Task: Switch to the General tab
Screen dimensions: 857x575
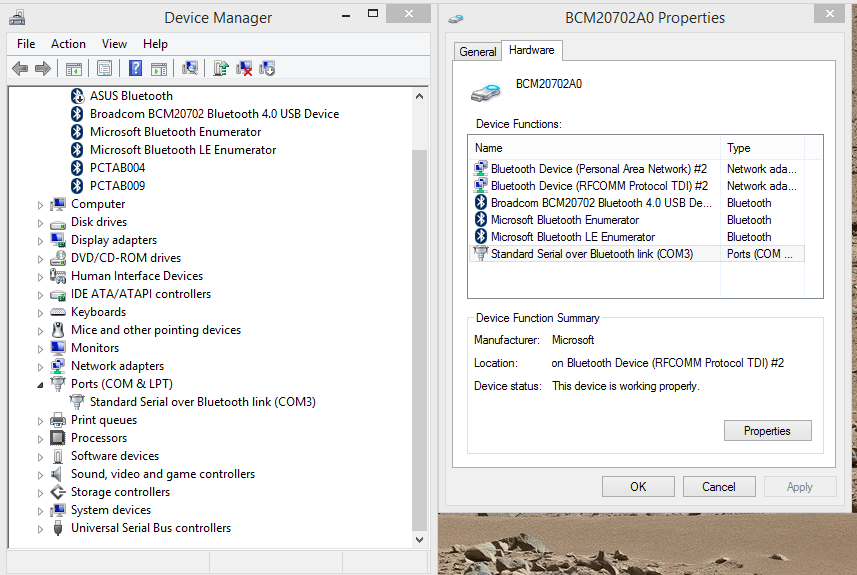Action: (x=477, y=52)
